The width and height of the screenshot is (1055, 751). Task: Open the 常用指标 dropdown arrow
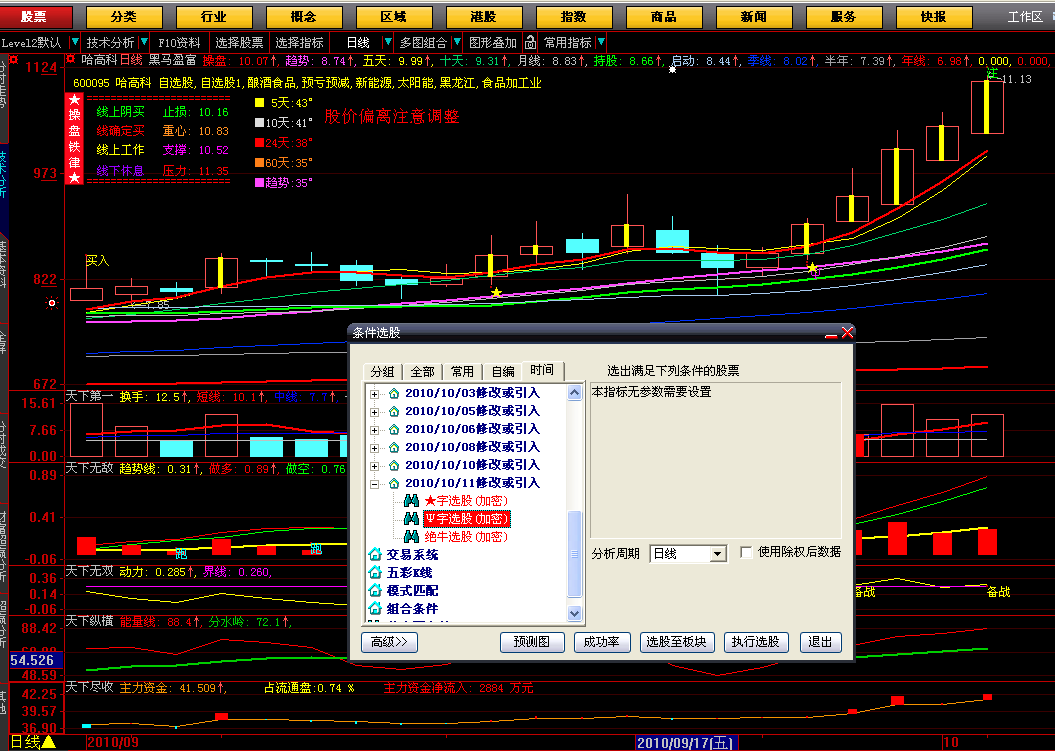pyautogui.click(x=601, y=42)
